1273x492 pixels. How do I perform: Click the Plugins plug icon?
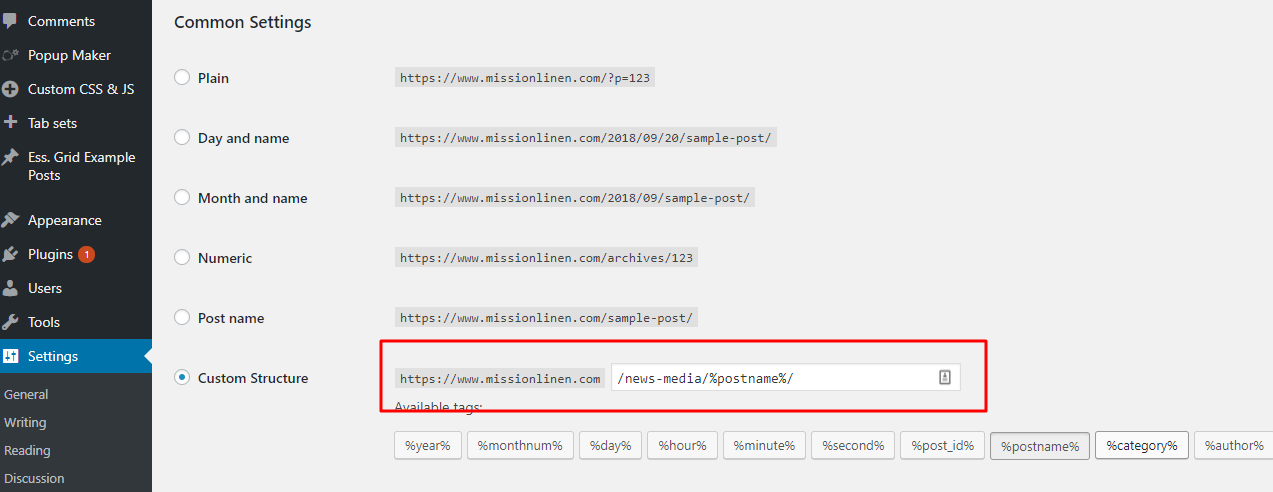pos(10,254)
